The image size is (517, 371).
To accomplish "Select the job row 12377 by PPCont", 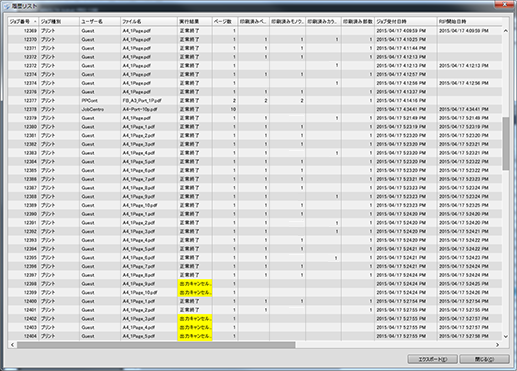I will (255, 100).
